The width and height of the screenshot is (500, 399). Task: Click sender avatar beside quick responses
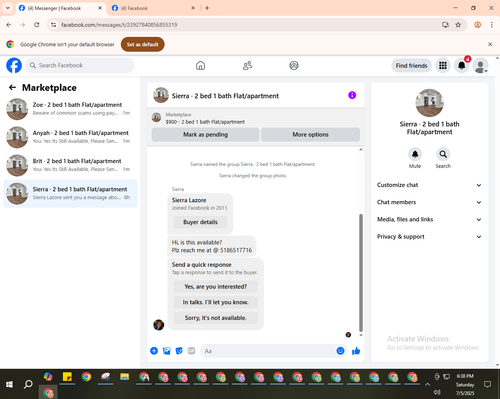click(159, 324)
